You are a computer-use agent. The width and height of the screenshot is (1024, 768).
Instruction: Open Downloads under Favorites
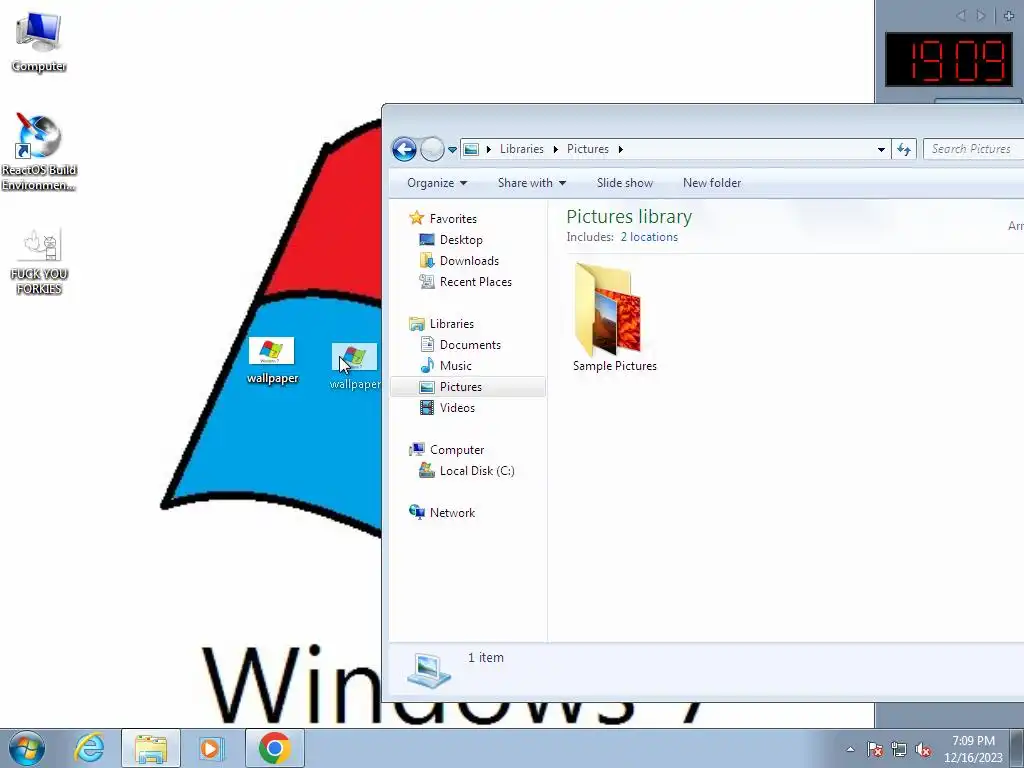469,261
